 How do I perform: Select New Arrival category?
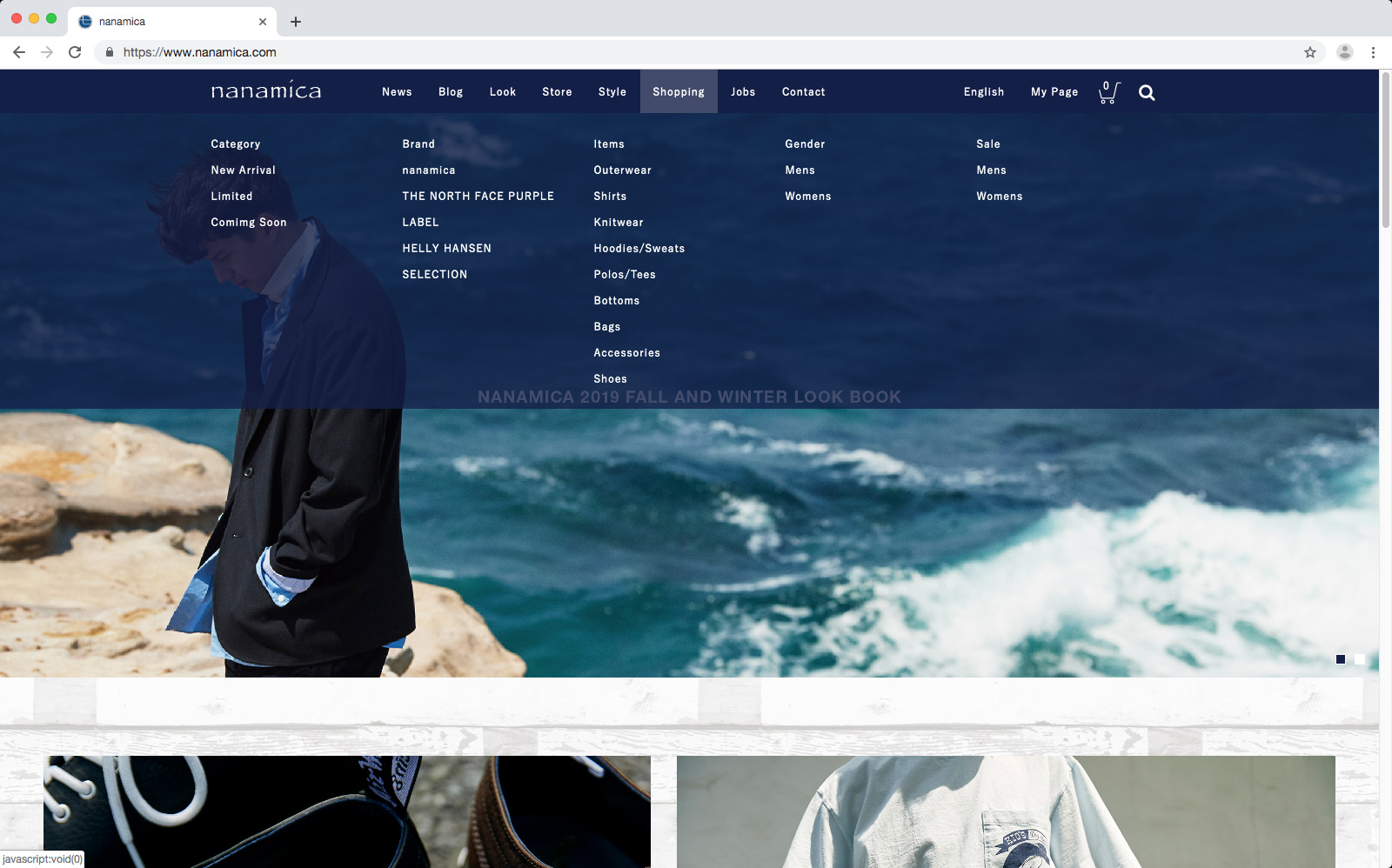pos(243,170)
